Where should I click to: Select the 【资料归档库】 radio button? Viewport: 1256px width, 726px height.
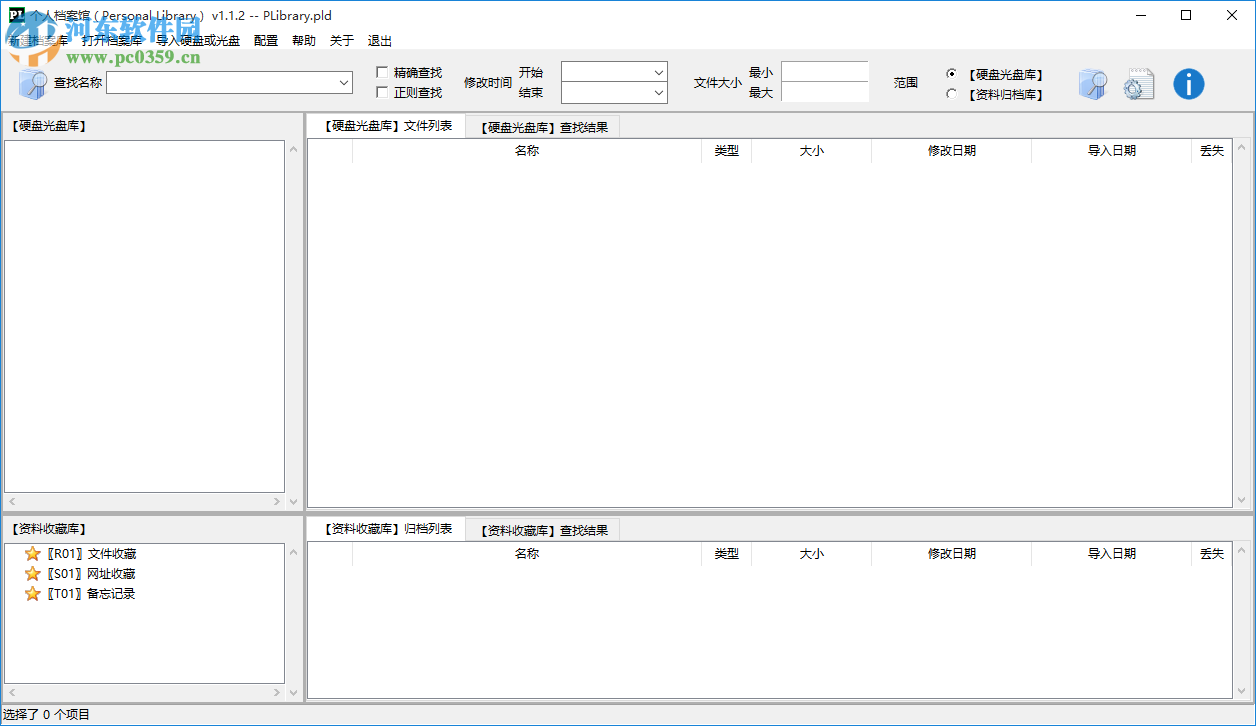point(952,94)
